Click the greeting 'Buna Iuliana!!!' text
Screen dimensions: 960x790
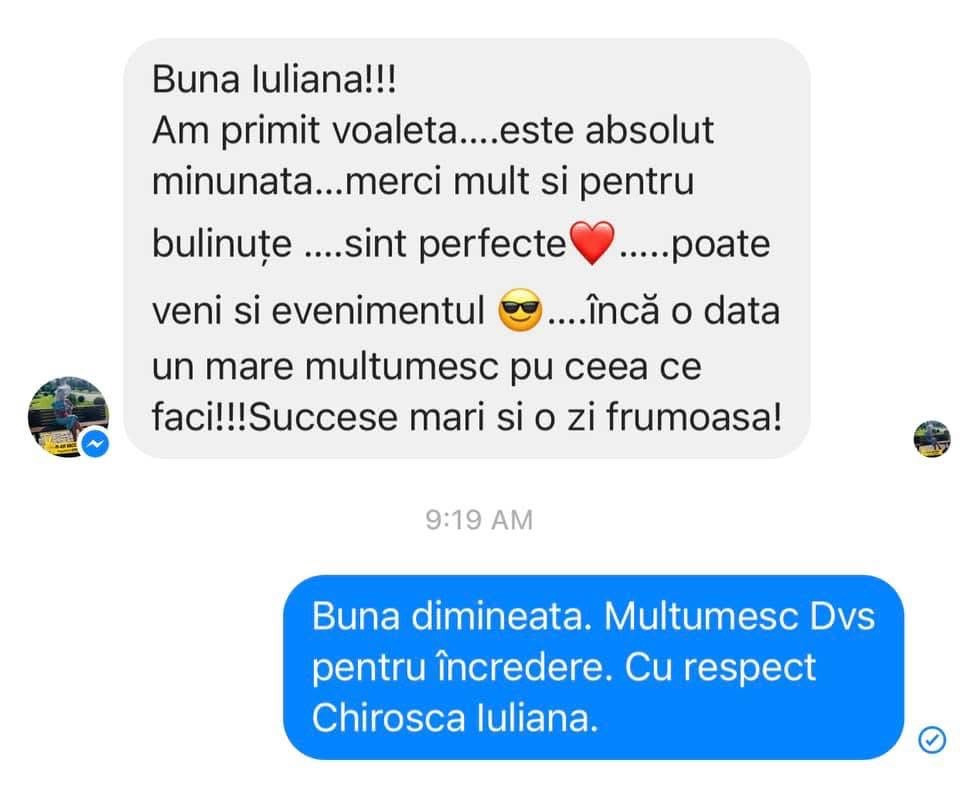(274, 79)
